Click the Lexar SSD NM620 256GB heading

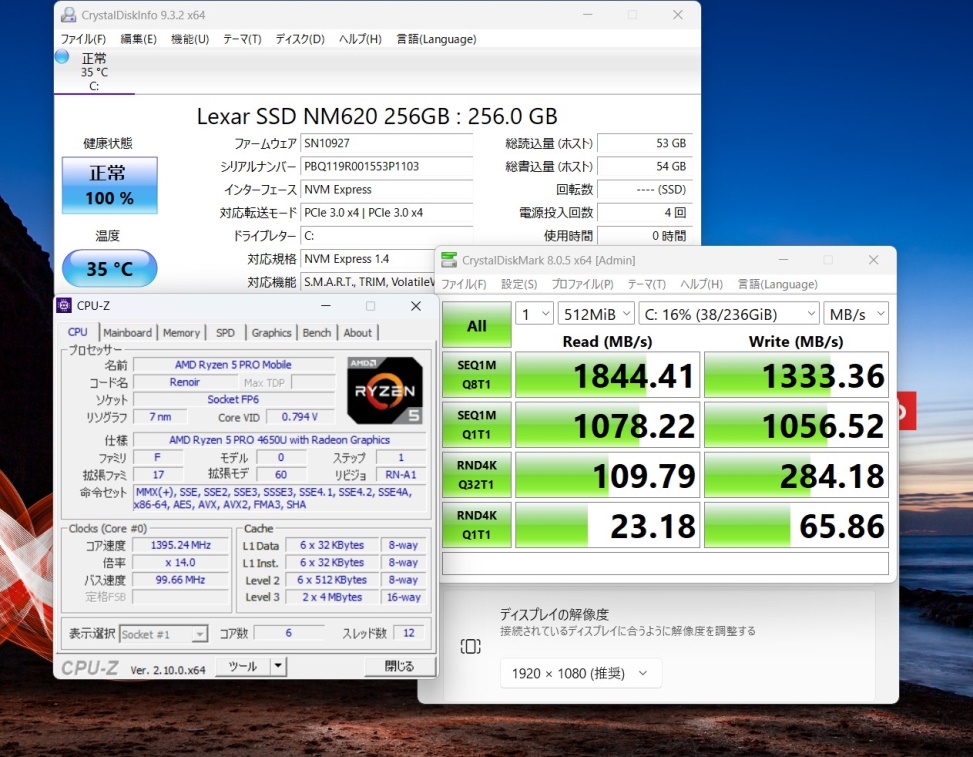377,116
